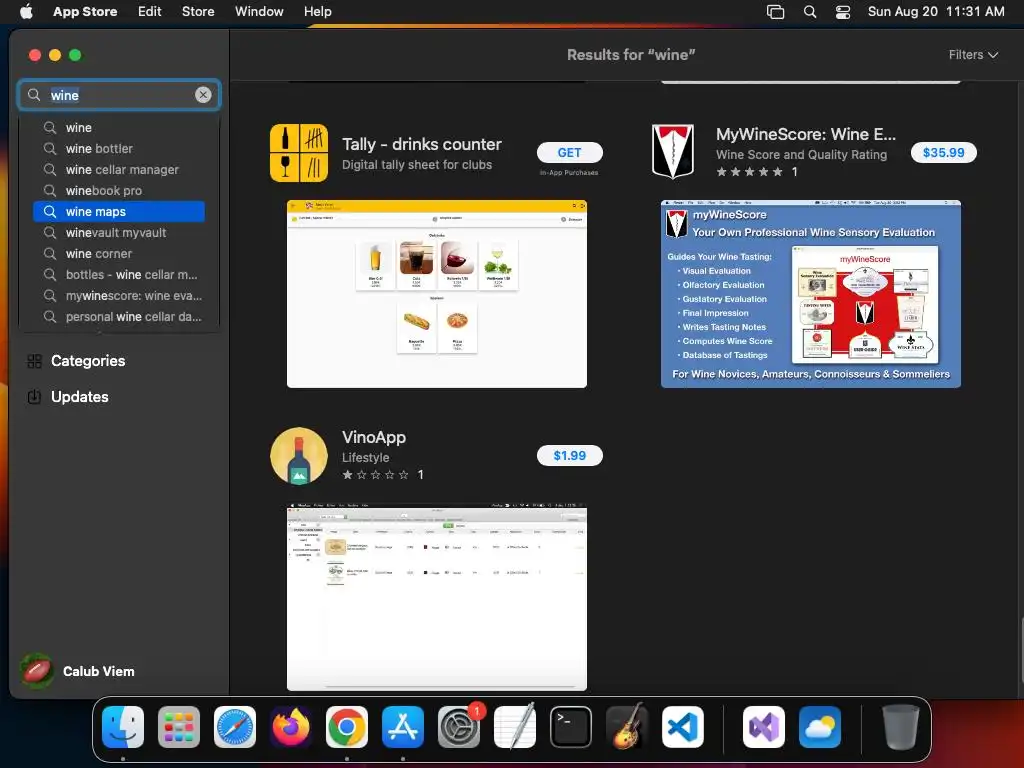Open the Store menu
The width and height of the screenshot is (1024, 768).
coord(198,12)
